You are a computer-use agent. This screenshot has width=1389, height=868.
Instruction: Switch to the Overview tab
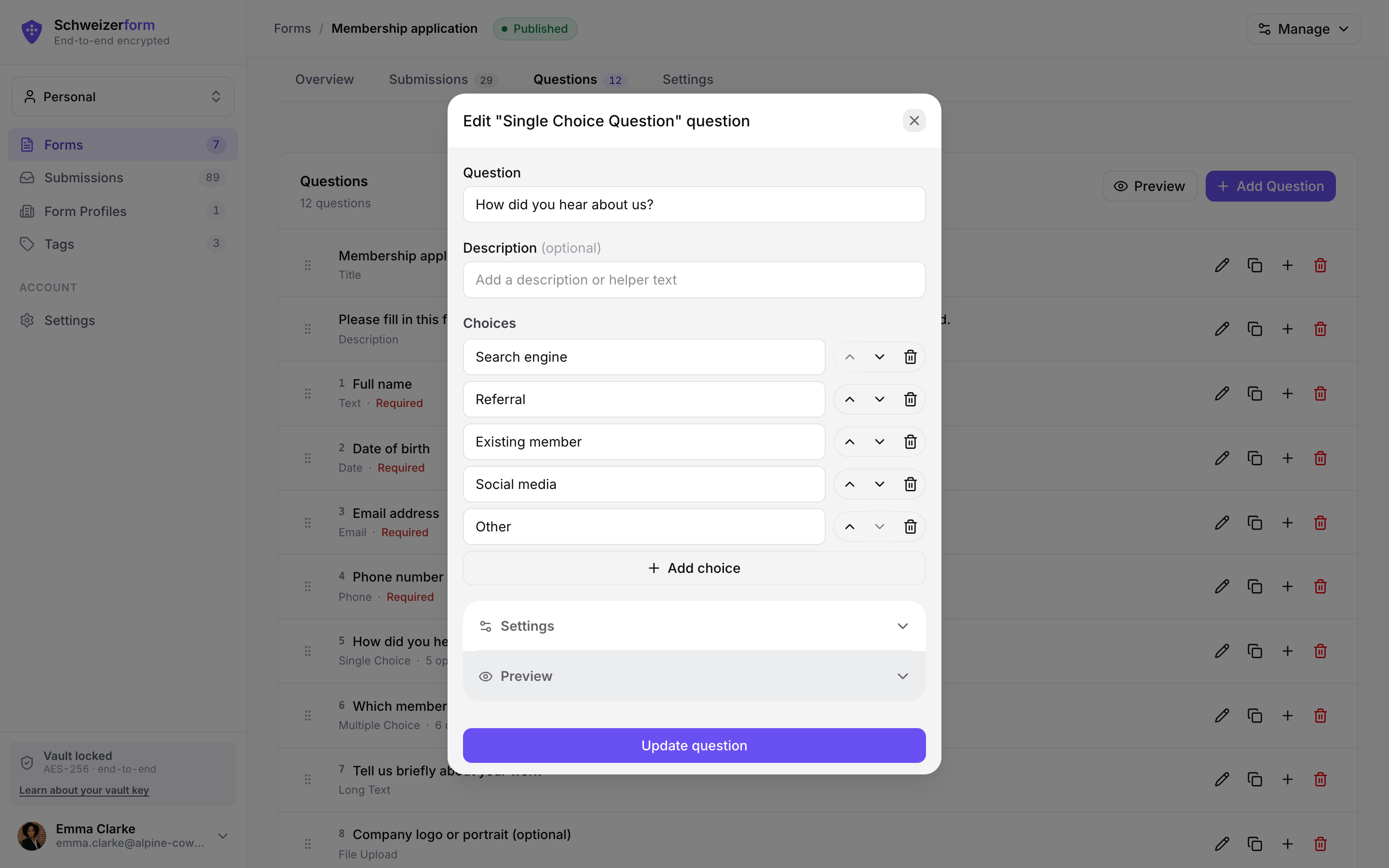tap(324, 79)
